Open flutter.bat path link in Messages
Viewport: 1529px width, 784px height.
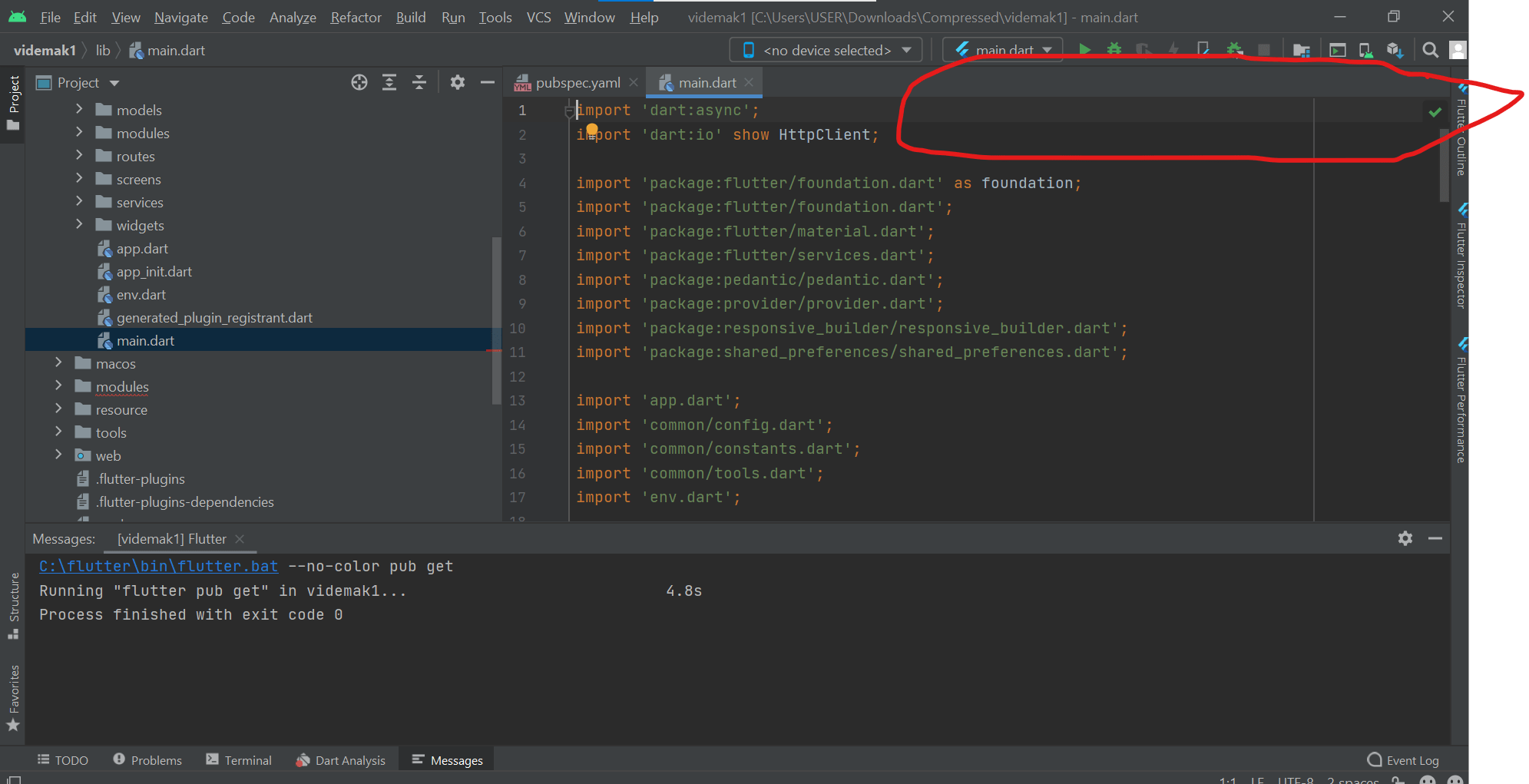tap(158, 566)
